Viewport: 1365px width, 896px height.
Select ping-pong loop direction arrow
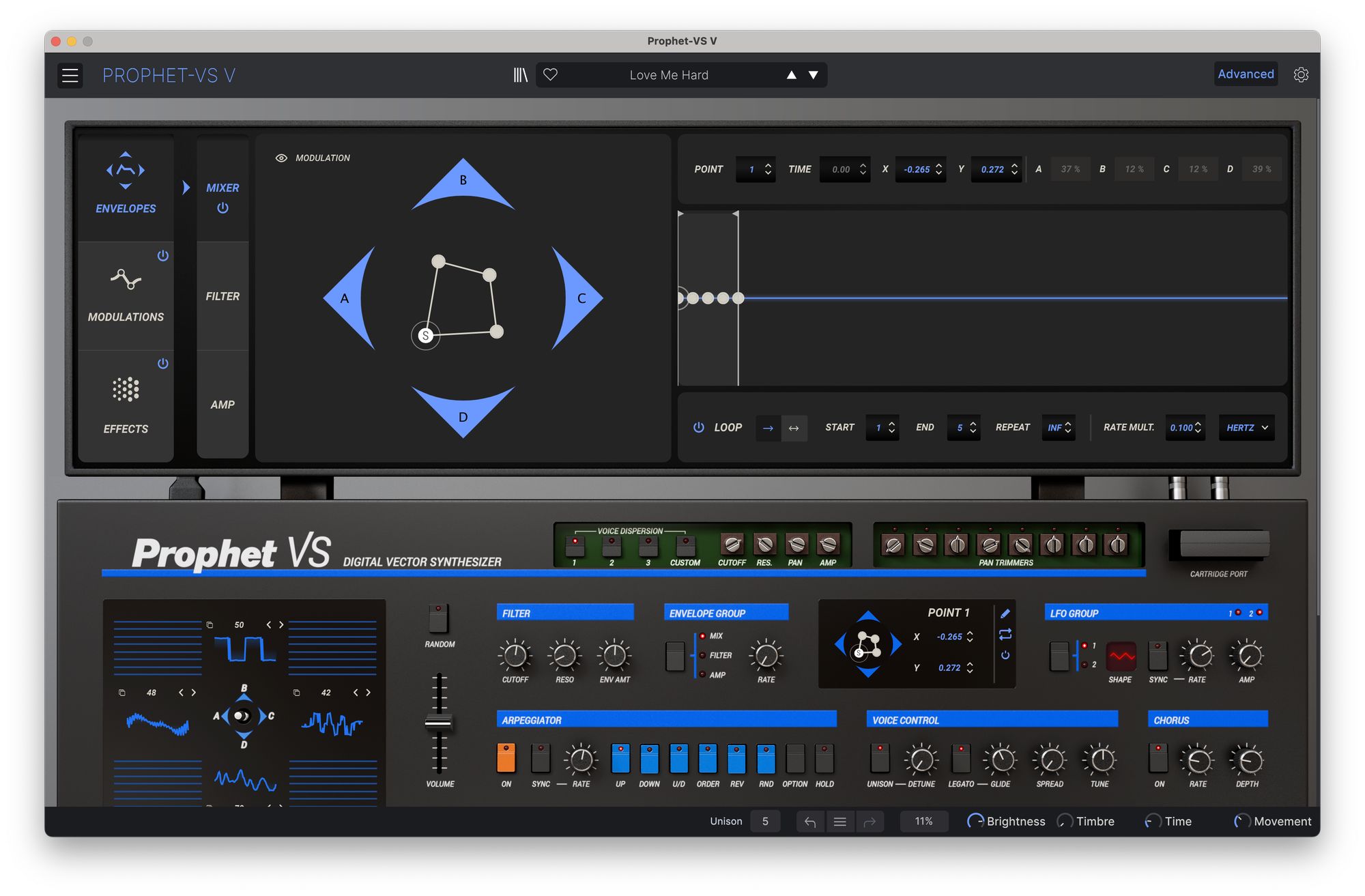click(794, 428)
